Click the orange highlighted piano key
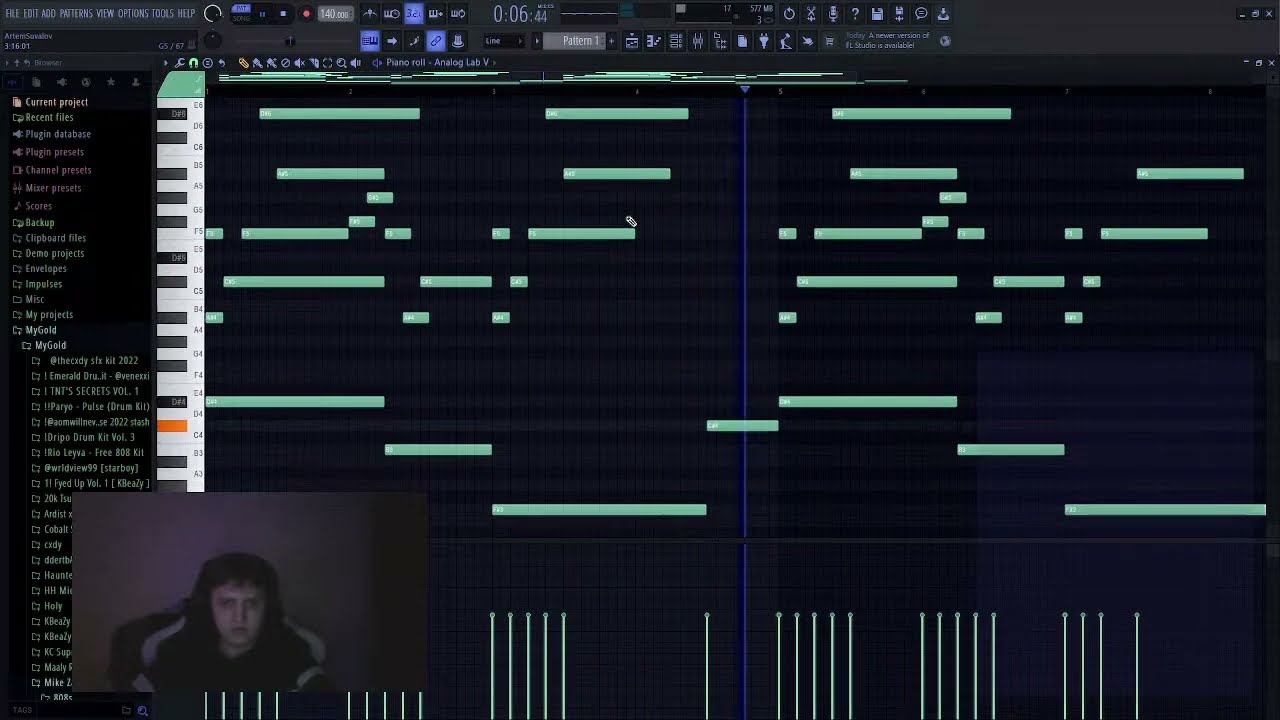The width and height of the screenshot is (1280, 720). click(x=172, y=426)
